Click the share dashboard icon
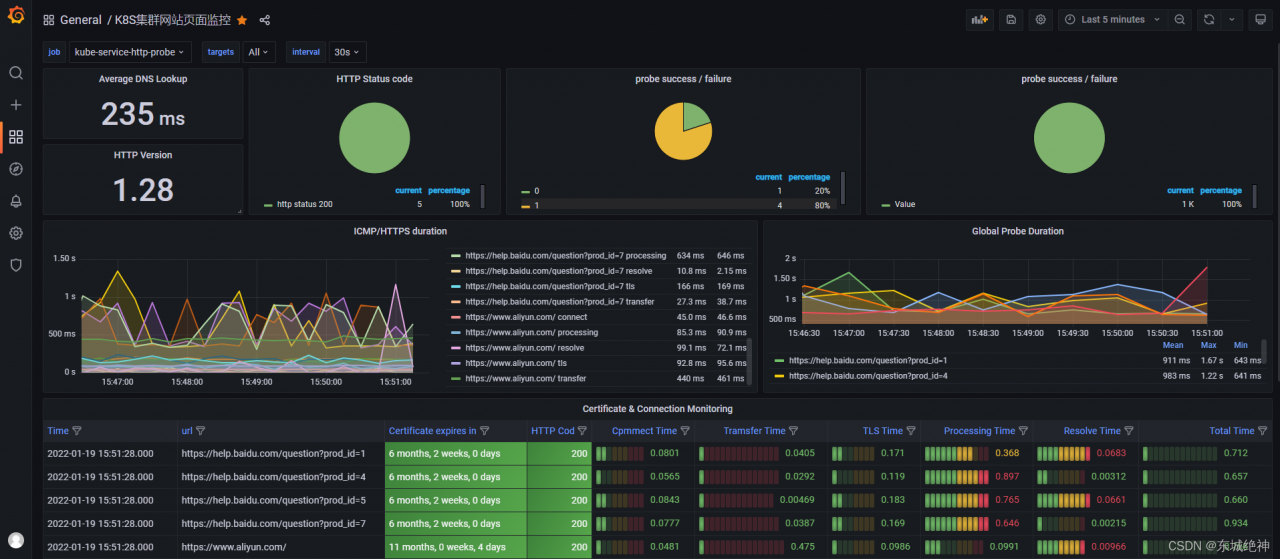 pos(265,20)
